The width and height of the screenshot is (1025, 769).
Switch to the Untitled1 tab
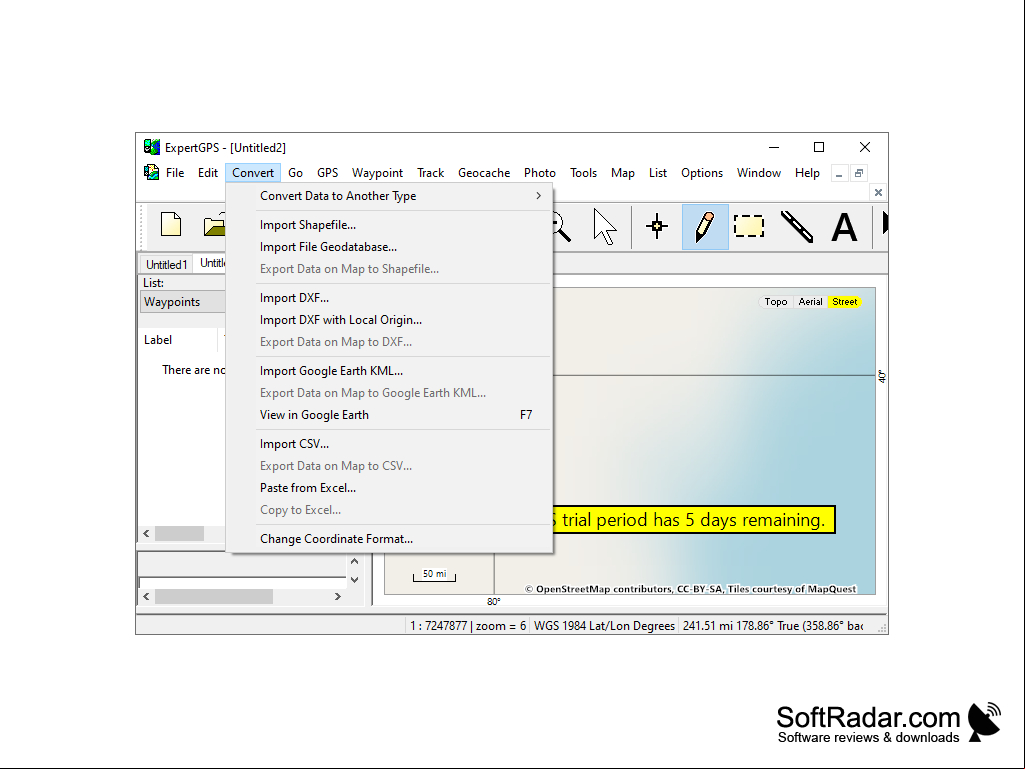[167, 264]
